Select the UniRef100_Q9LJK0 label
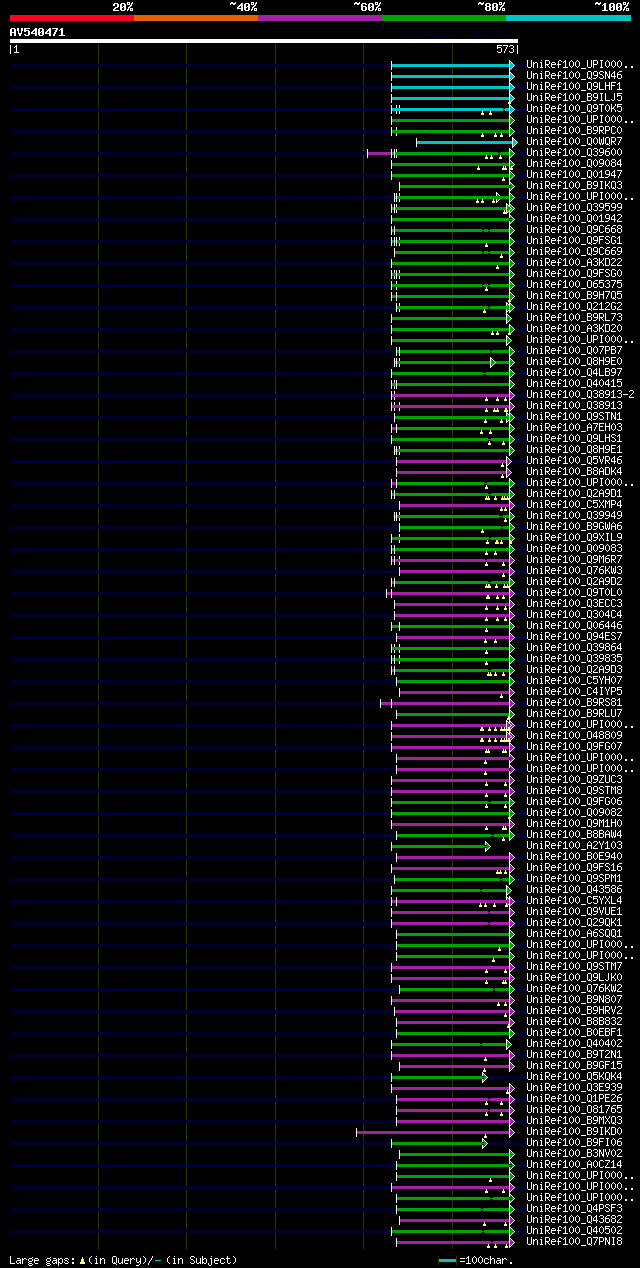The width and height of the screenshot is (640, 1268). point(574,977)
